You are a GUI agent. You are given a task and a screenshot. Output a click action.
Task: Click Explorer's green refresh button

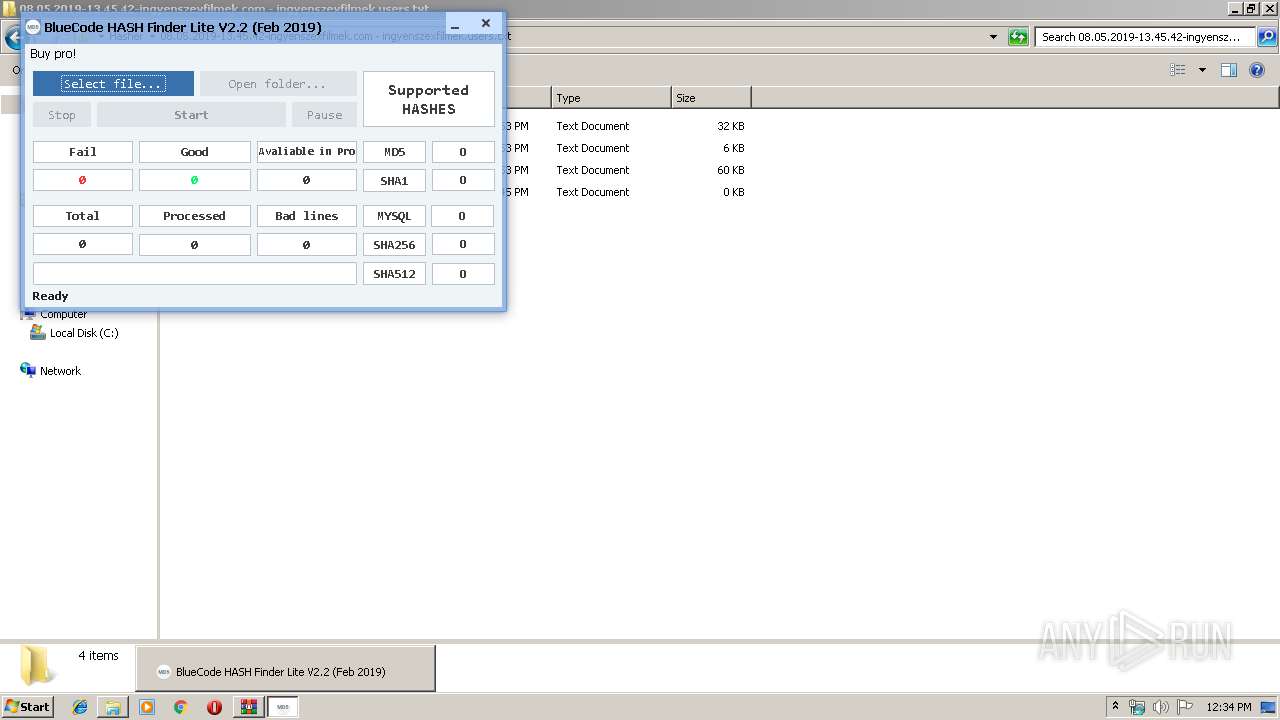tap(1018, 37)
